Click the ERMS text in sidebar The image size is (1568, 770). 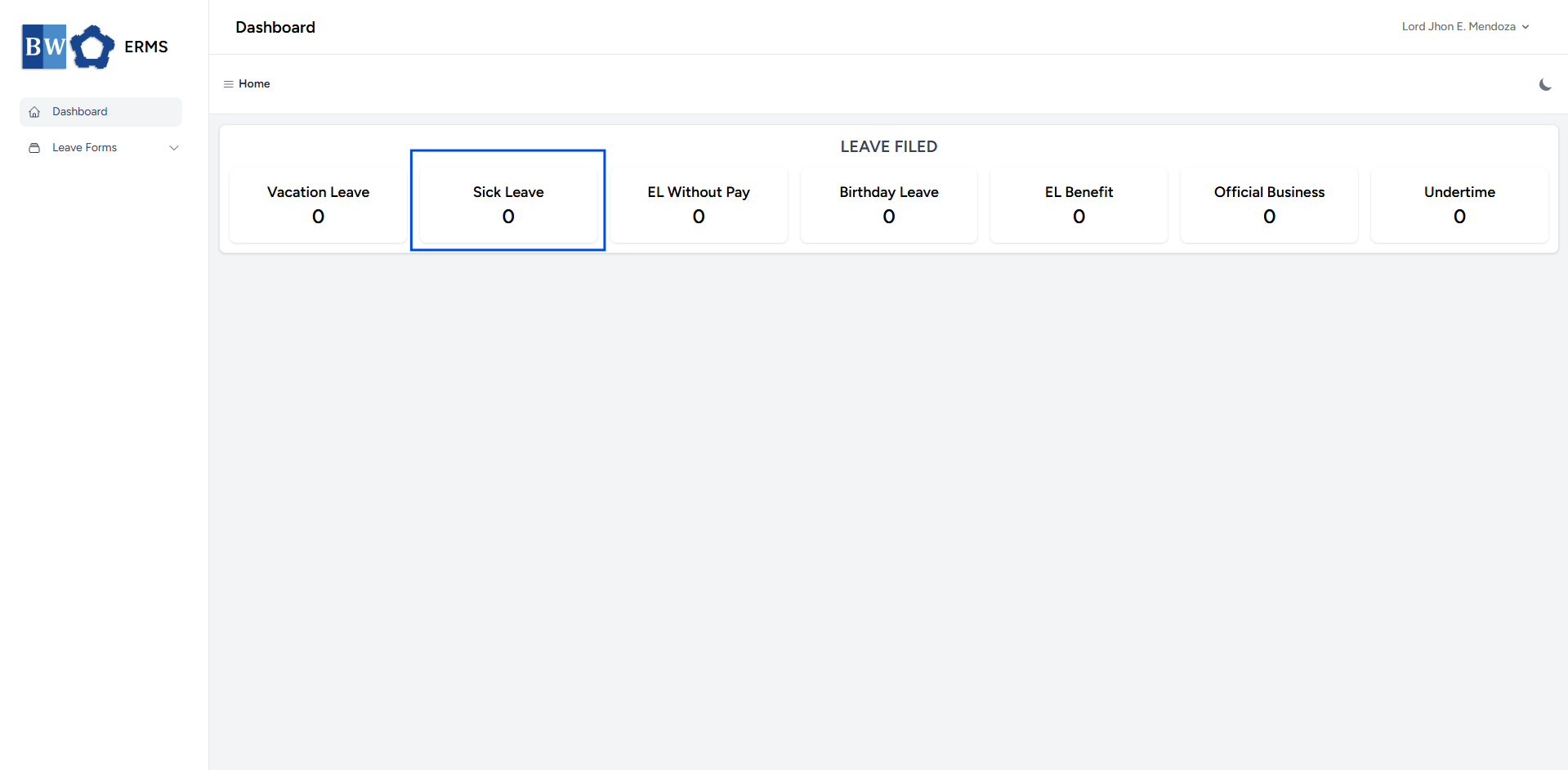(146, 47)
